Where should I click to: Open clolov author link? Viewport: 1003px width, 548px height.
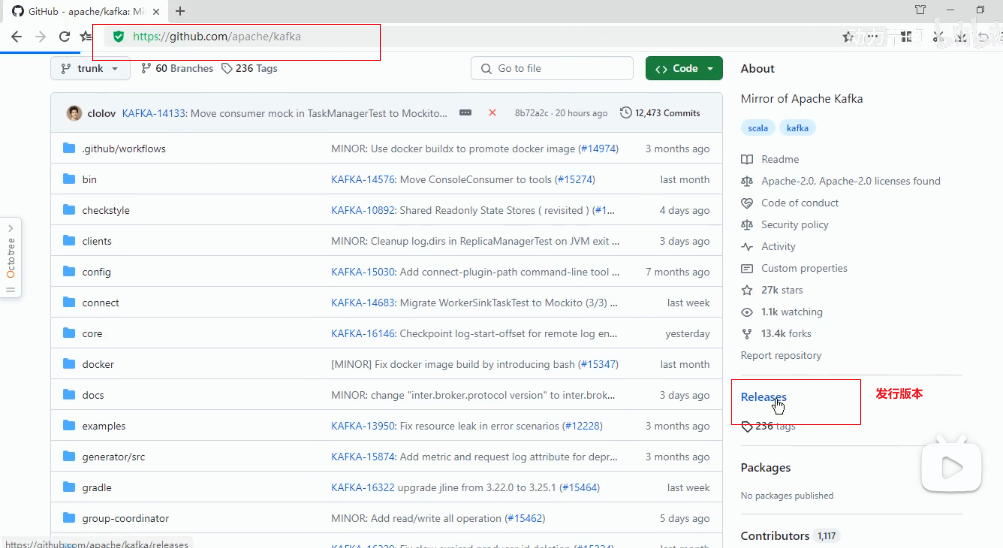[101, 113]
